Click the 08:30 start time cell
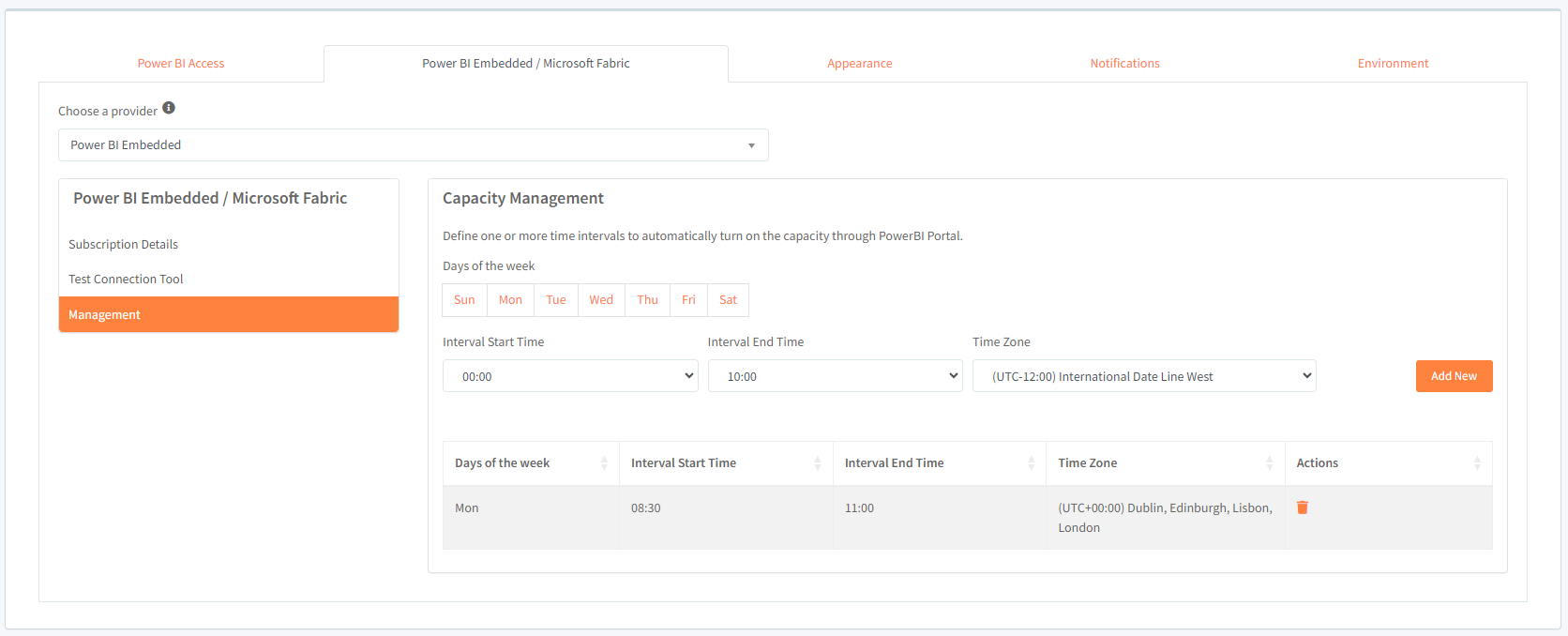 pos(726,518)
